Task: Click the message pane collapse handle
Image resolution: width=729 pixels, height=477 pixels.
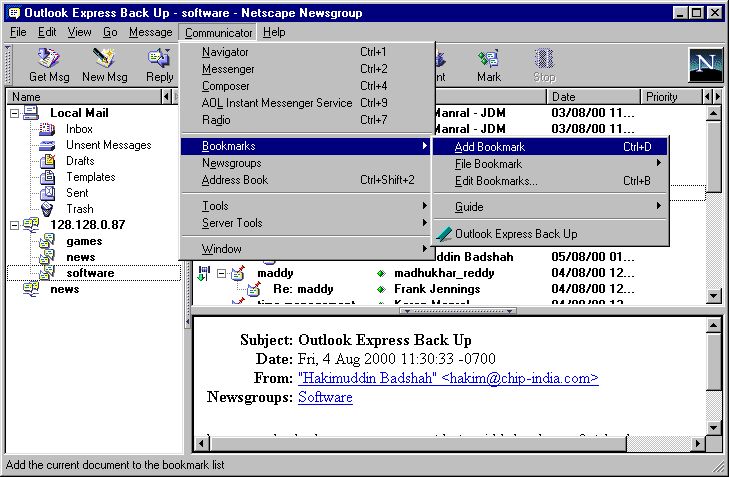Action: pos(458,311)
